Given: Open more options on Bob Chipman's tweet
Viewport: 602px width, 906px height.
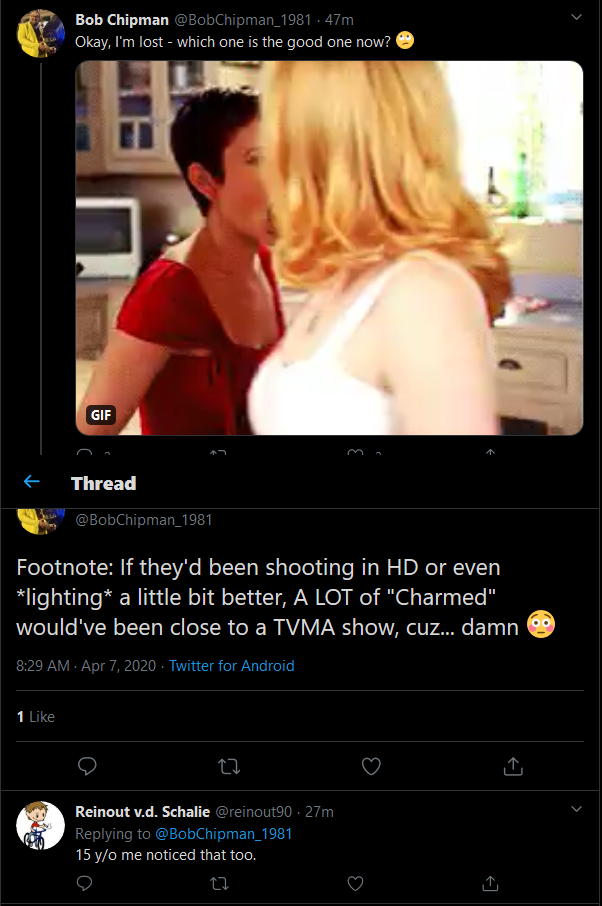Looking at the screenshot, I should pos(576,17).
